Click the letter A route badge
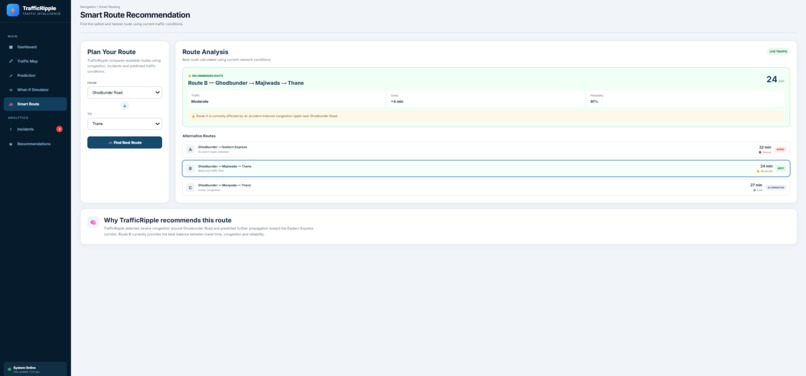The height and width of the screenshot is (376, 806). [190, 150]
